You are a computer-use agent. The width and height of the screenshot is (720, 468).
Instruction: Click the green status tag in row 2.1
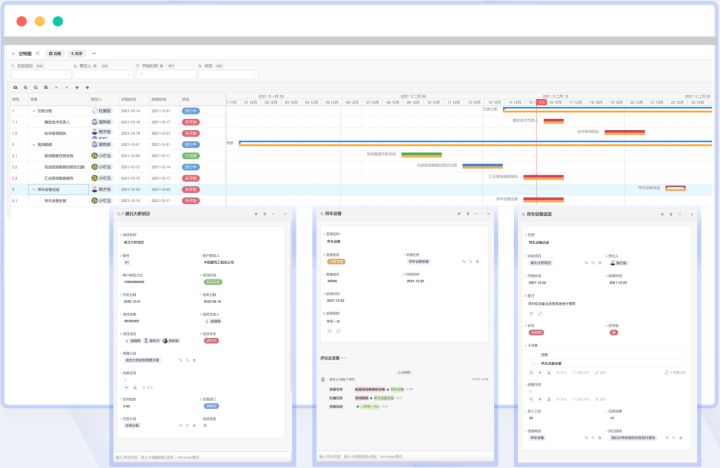190,156
